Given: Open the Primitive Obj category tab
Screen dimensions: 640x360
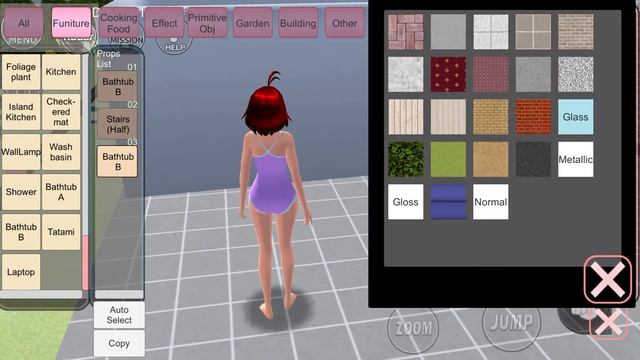Looking at the screenshot, I should pyautogui.click(x=207, y=23).
